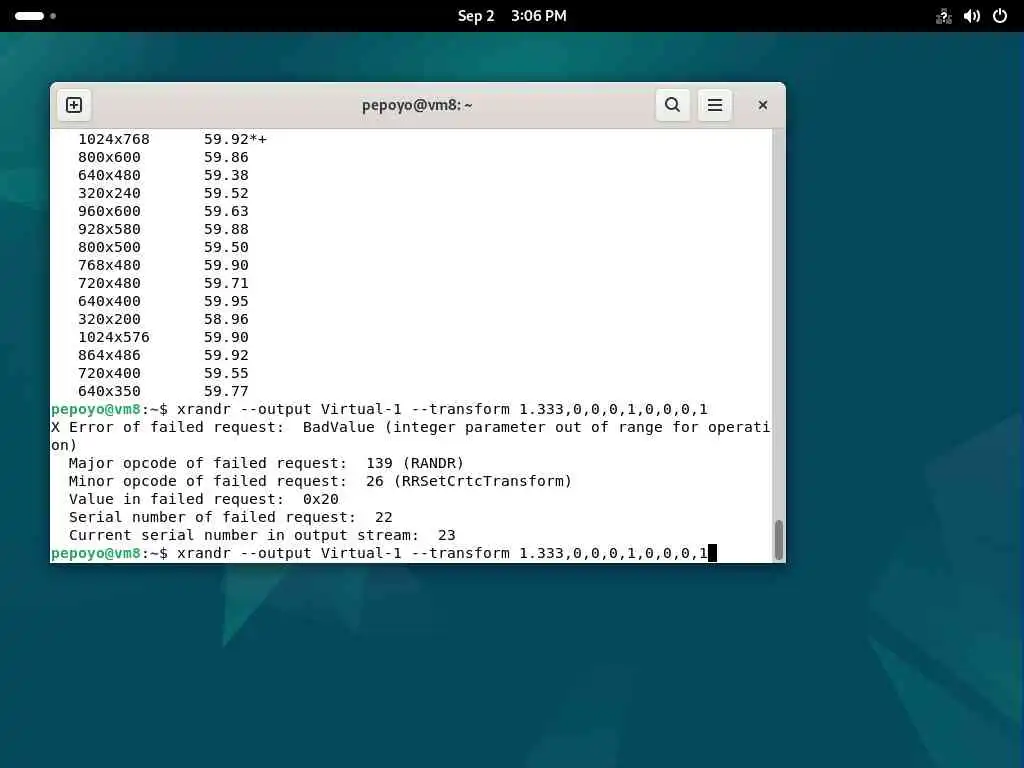
Task: Click the volume speaker icon
Action: pyautogui.click(x=972, y=16)
